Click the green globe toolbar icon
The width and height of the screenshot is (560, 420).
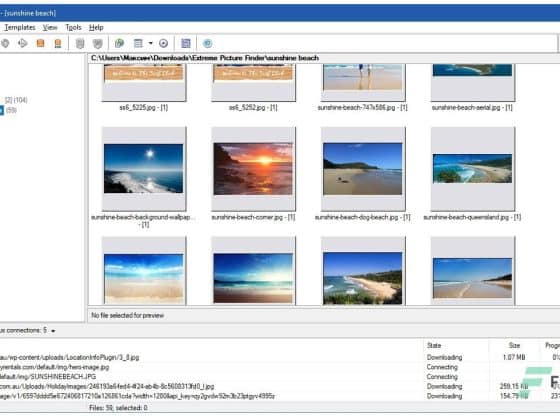click(x=119, y=44)
